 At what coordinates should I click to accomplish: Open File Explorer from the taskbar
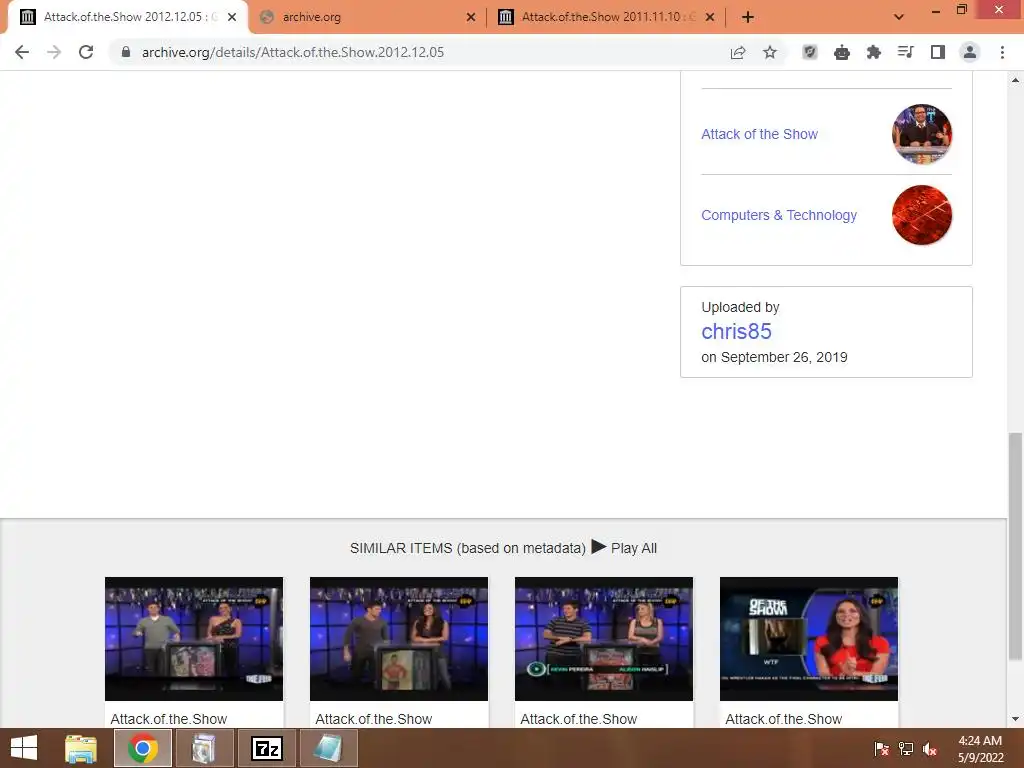81,748
